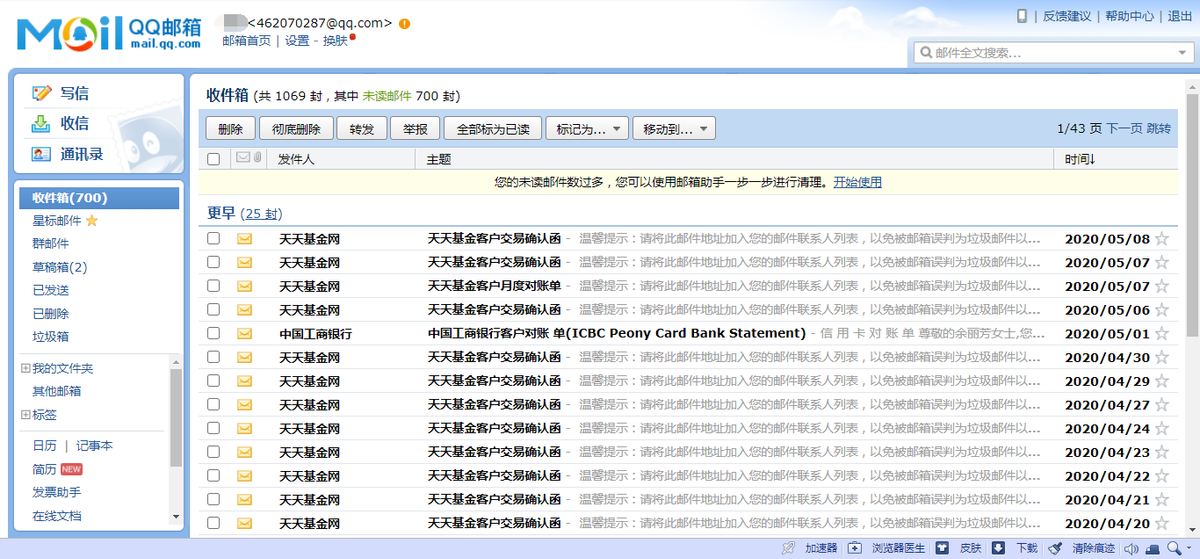This screenshot has height=559, width=1200.
Task: Open the 标记为... dropdown
Action: [588, 129]
